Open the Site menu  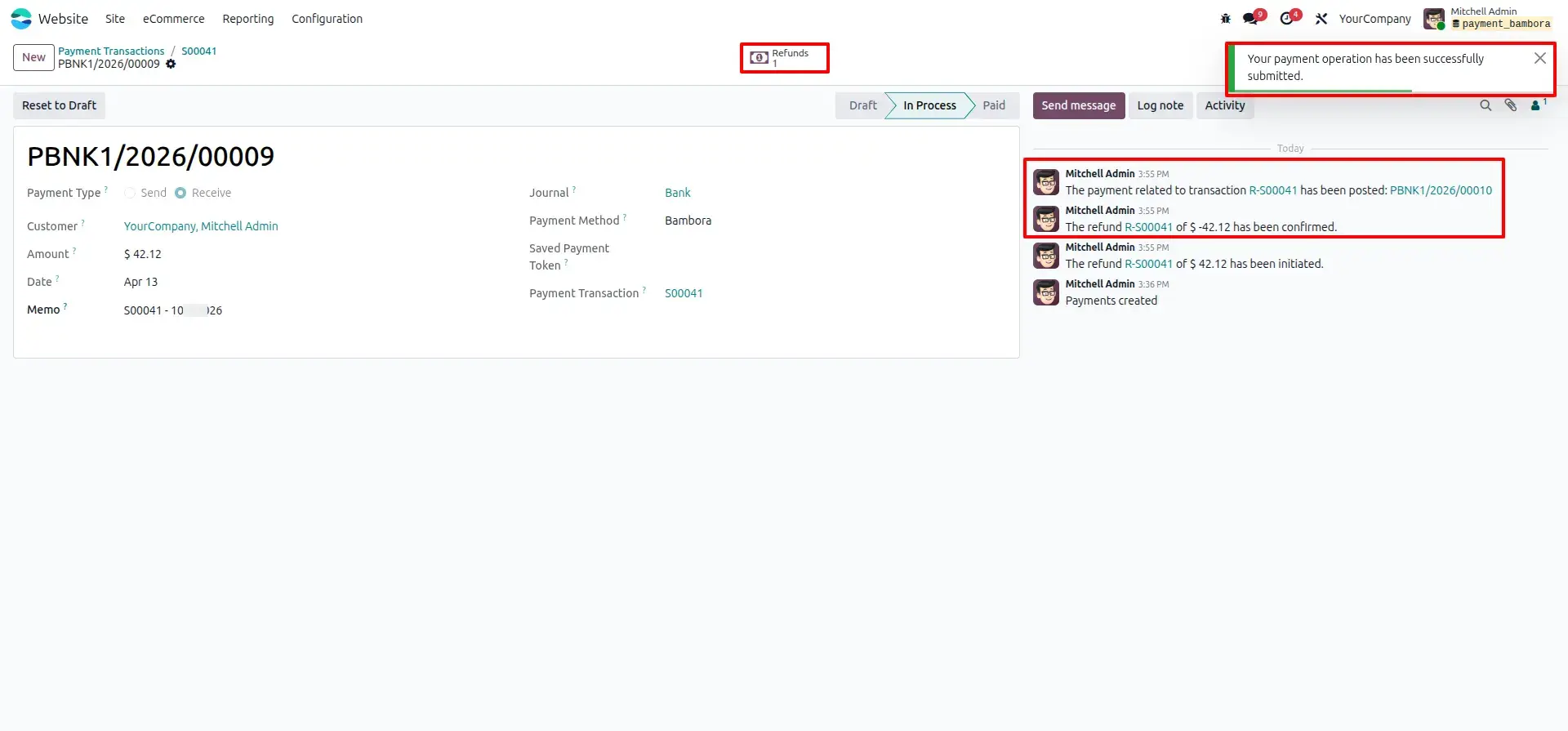tap(115, 19)
